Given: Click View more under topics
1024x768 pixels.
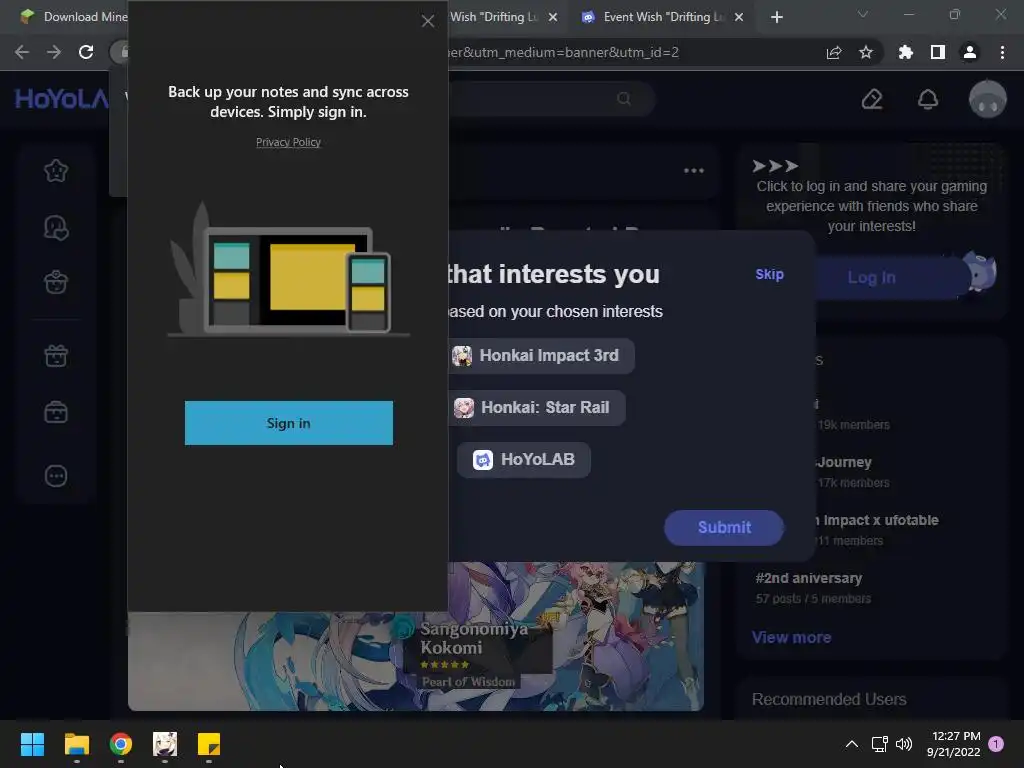Looking at the screenshot, I should pyautogui.click(x=792, y=637).
